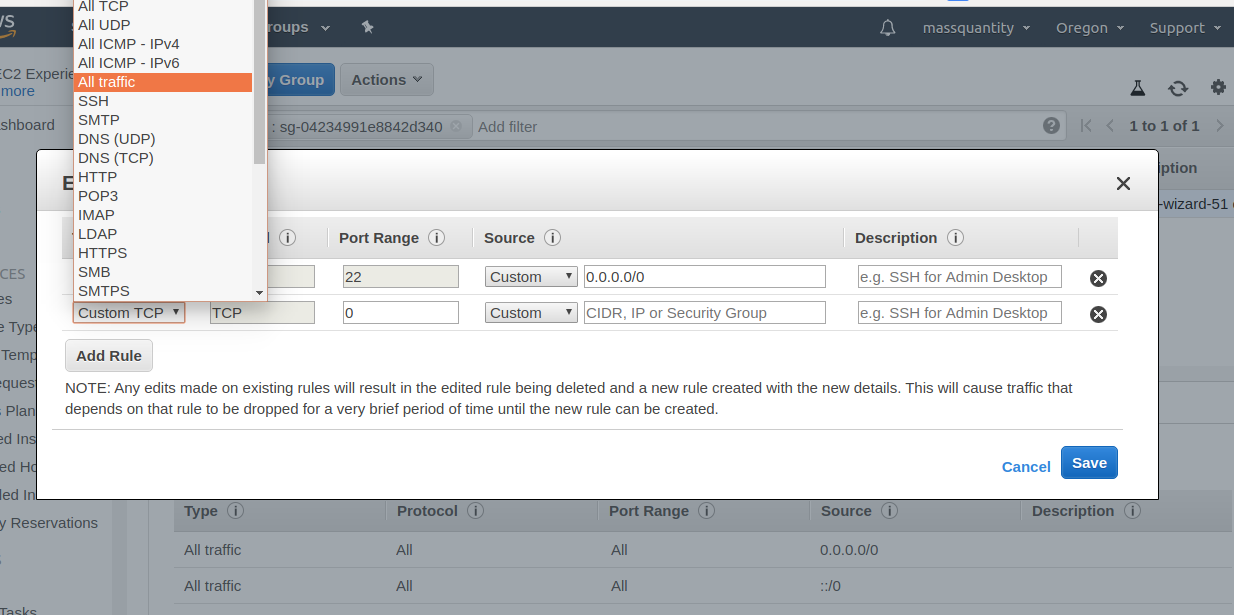The image size is (1234, 615).
Task: Remove the Custom TCP rule row
Action: click(1098, 314)
